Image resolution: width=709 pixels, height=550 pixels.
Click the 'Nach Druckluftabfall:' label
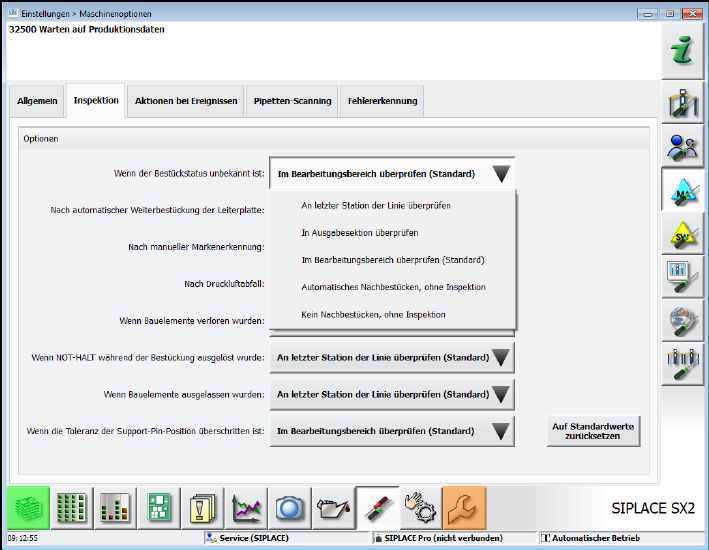click(x=224, y=284)
